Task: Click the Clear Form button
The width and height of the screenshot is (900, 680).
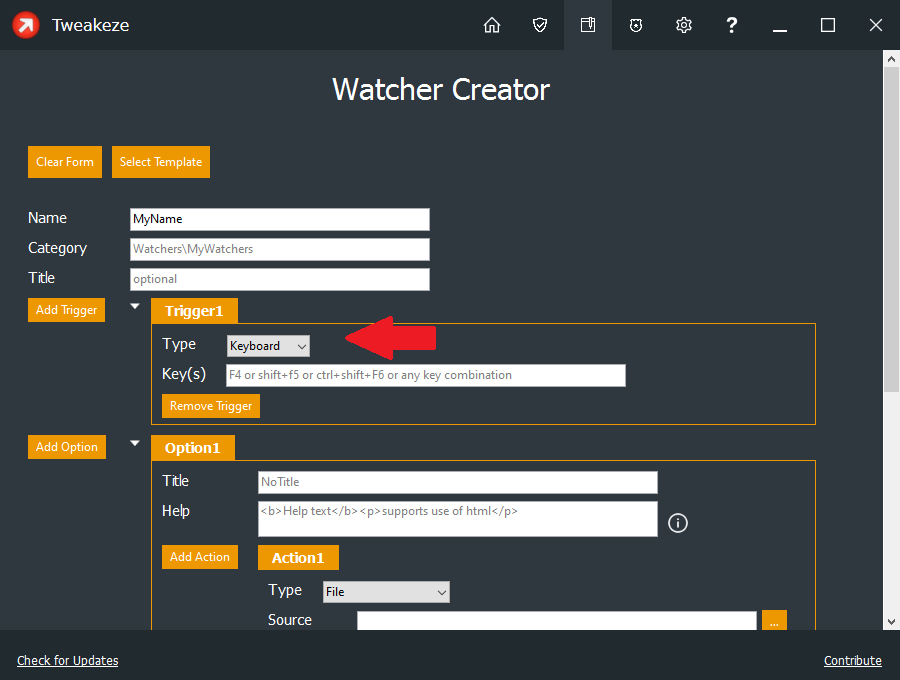Action: 65,162
